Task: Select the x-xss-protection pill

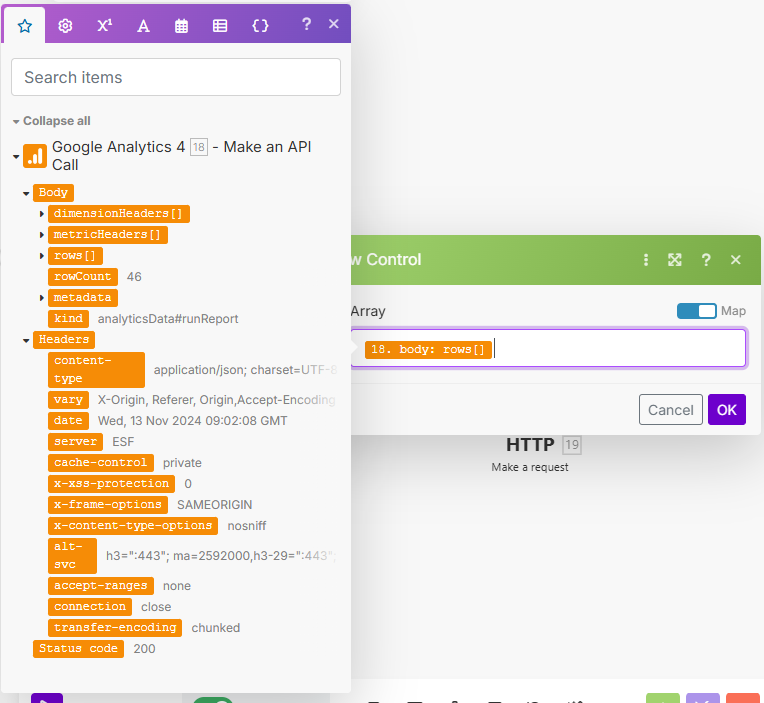Action: pos(111,484)
